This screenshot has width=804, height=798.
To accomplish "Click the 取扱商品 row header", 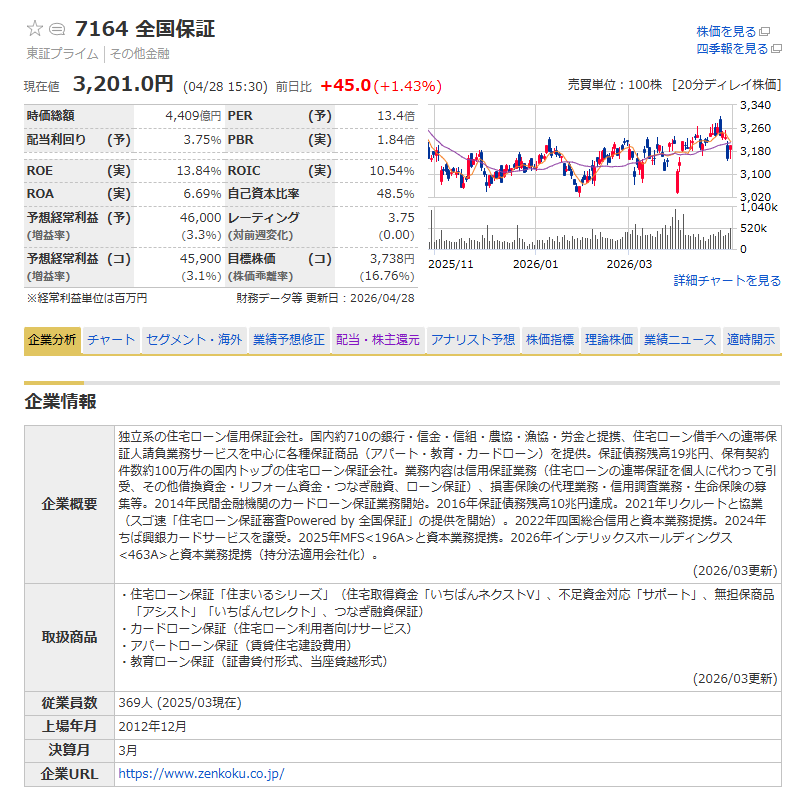I will coord(69,637).
